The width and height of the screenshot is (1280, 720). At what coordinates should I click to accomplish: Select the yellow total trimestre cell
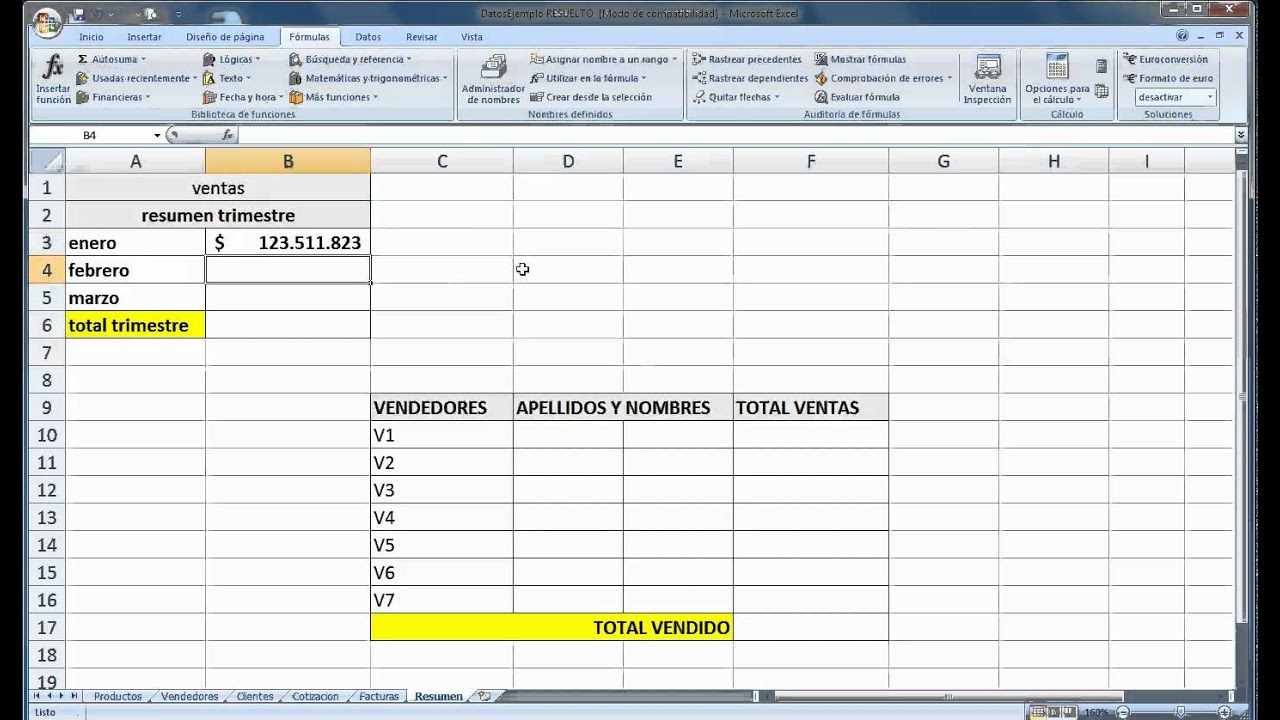click(136, 325)
